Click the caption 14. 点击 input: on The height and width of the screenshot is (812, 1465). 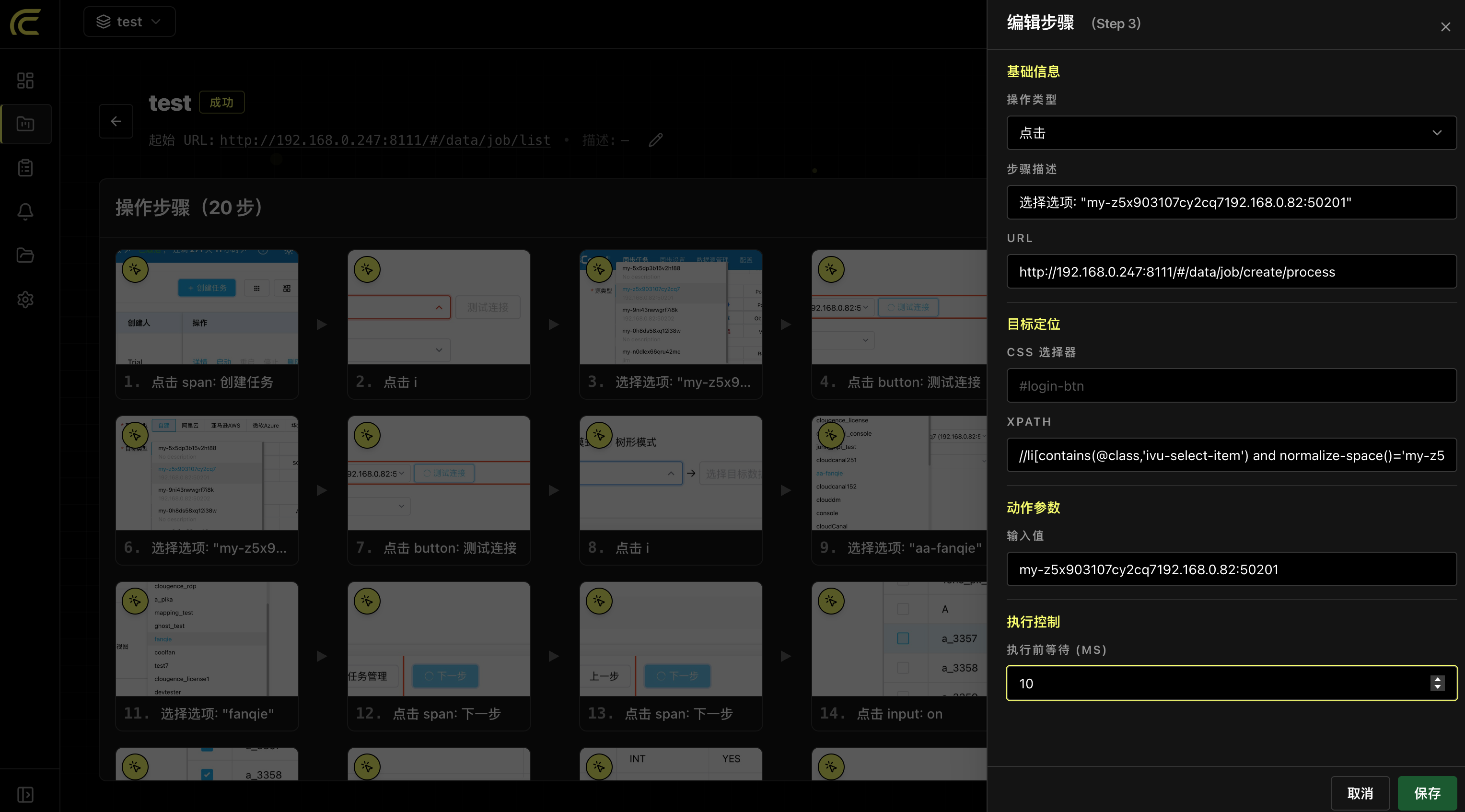pyautogui.click(x=882, y=714)
